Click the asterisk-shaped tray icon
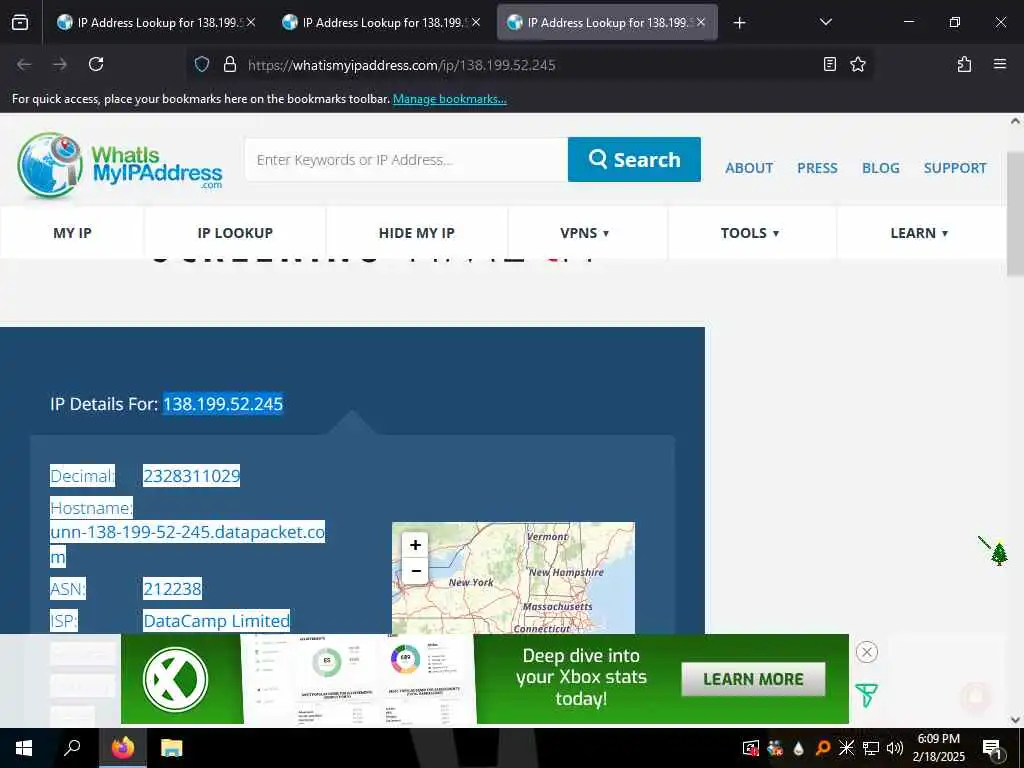The height and width of the screenshot is (768, 1024). tap(846, 748)
